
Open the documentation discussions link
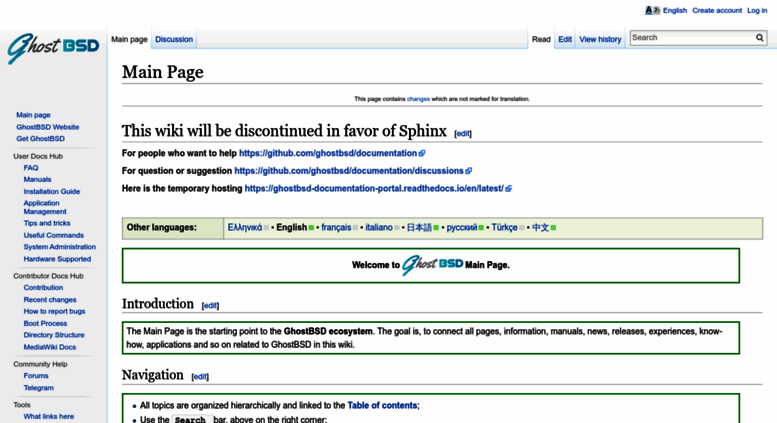pos(349,171)
